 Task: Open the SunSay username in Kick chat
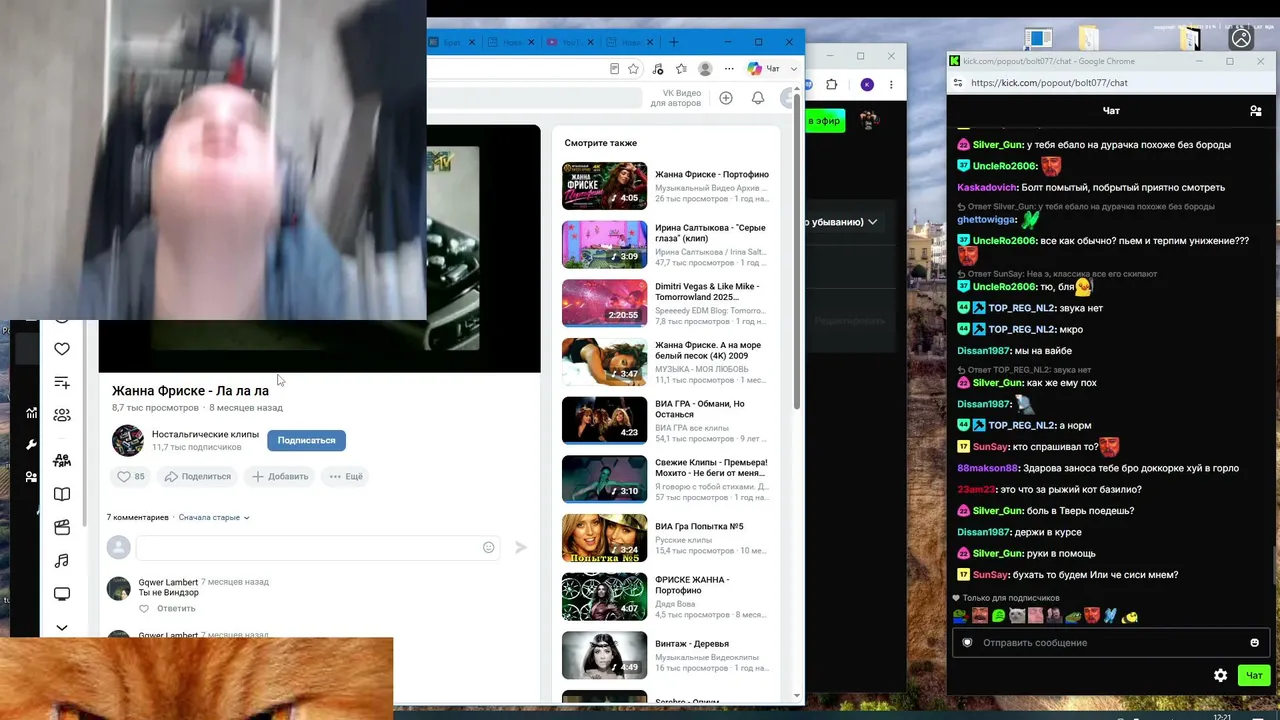pos(990,575)
